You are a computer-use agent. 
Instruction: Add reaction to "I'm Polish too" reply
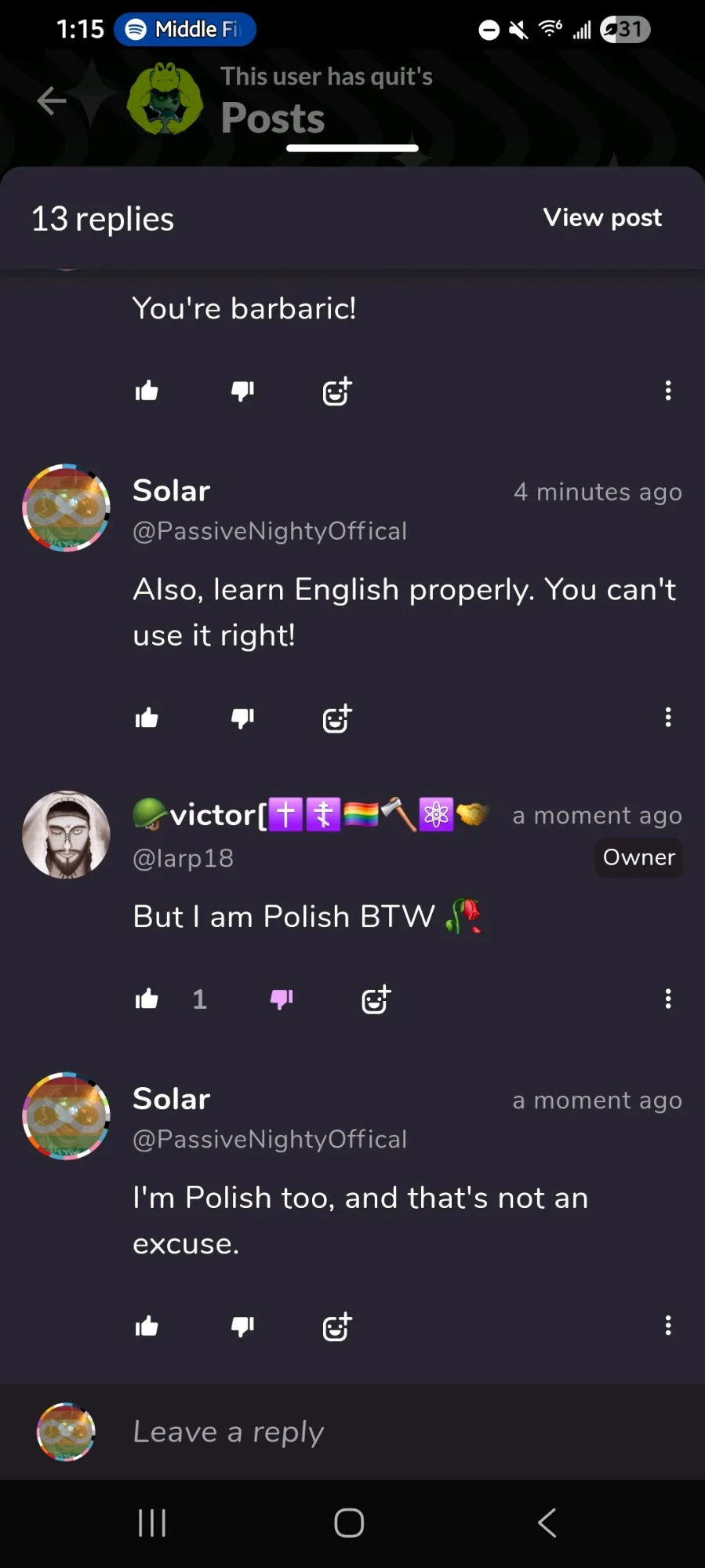pyautogui.click(x=337, y=1326)
